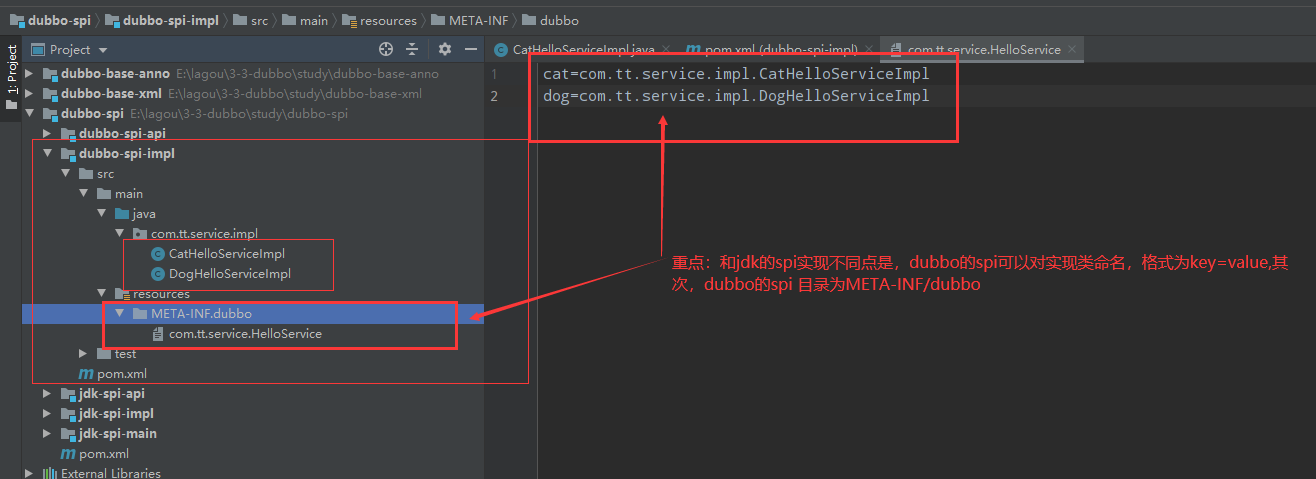The width and height of the screenshot is (1316, 479).
Task: Expand the External Libraries arrow
Action: (29, 473)
